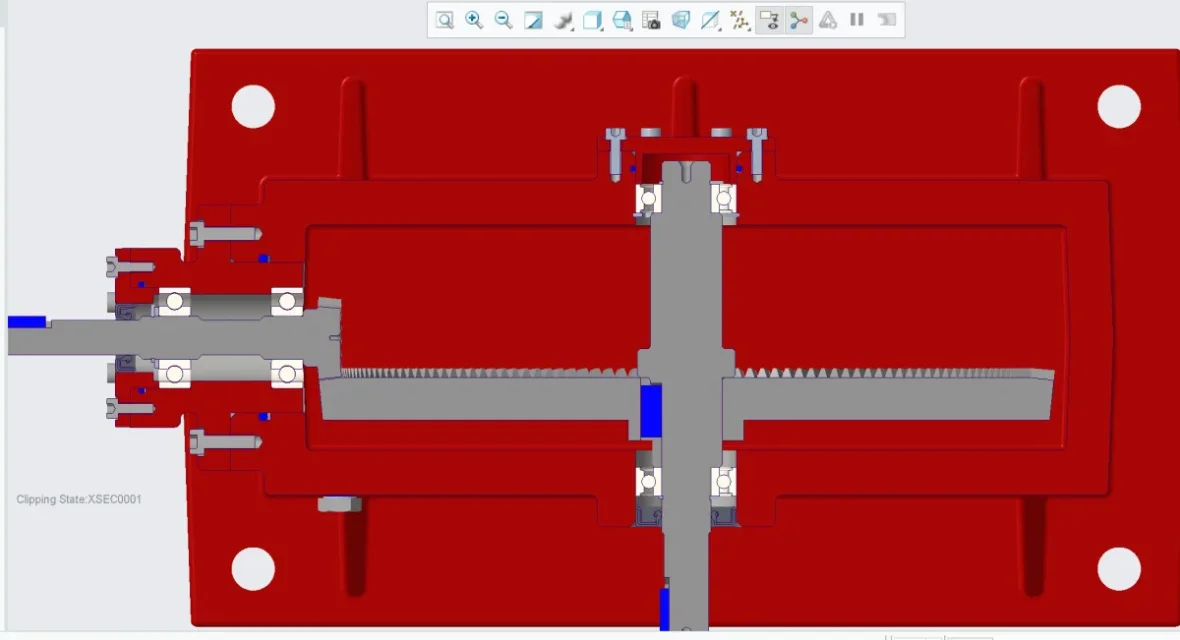
Task: Select the Zoom Out magnifier icon
Action: [504, 20]
